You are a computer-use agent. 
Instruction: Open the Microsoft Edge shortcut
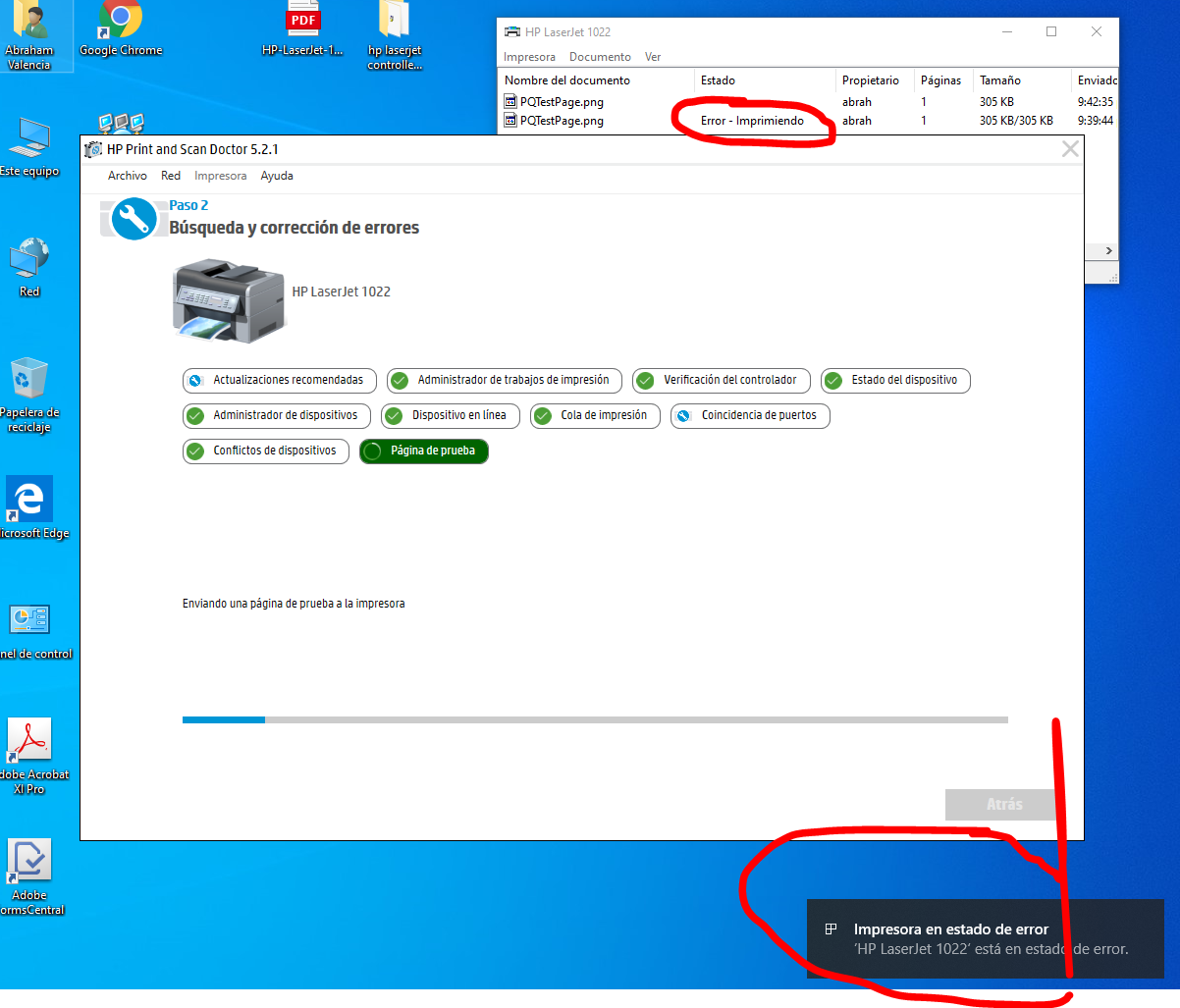click(x=28, y=499)
